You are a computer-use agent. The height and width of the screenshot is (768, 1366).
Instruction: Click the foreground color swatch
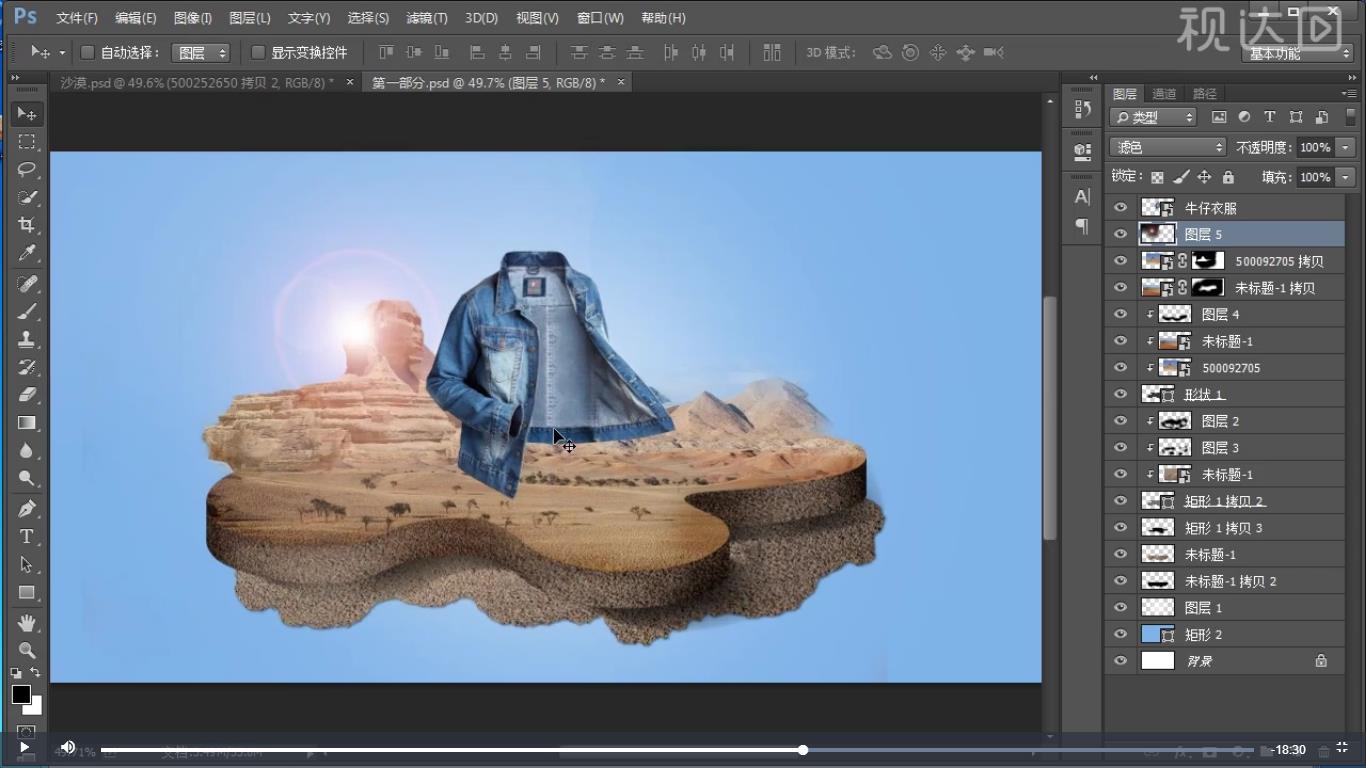[x=21, y=694]
